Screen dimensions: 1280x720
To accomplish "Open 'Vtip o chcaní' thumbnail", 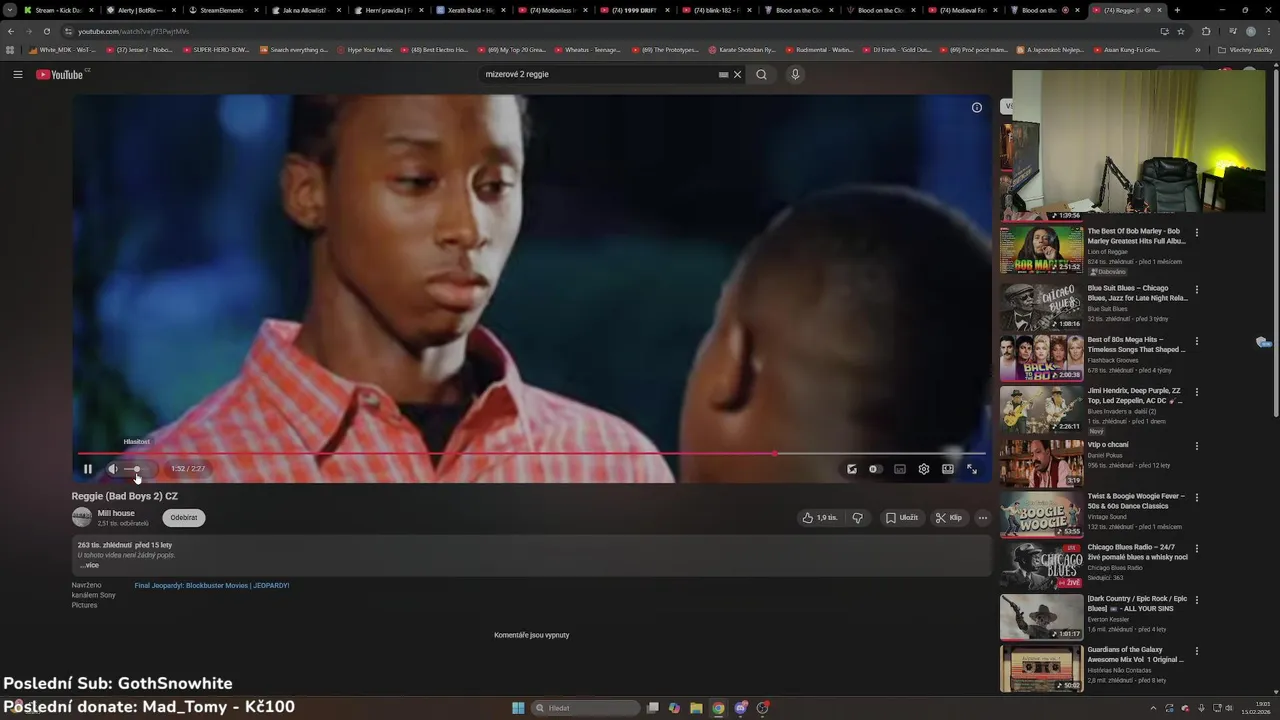I will click(x=1041, y=463).
